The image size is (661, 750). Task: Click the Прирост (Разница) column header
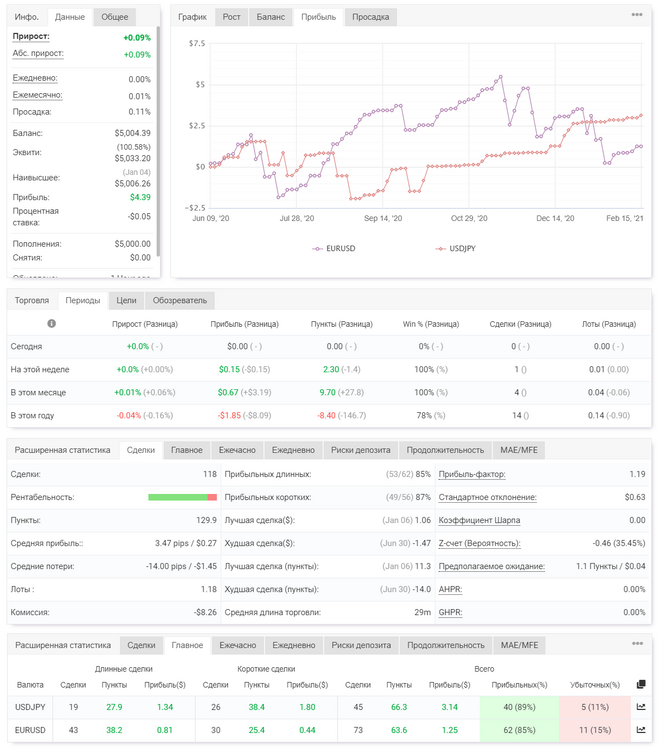[x=145, y=324]
